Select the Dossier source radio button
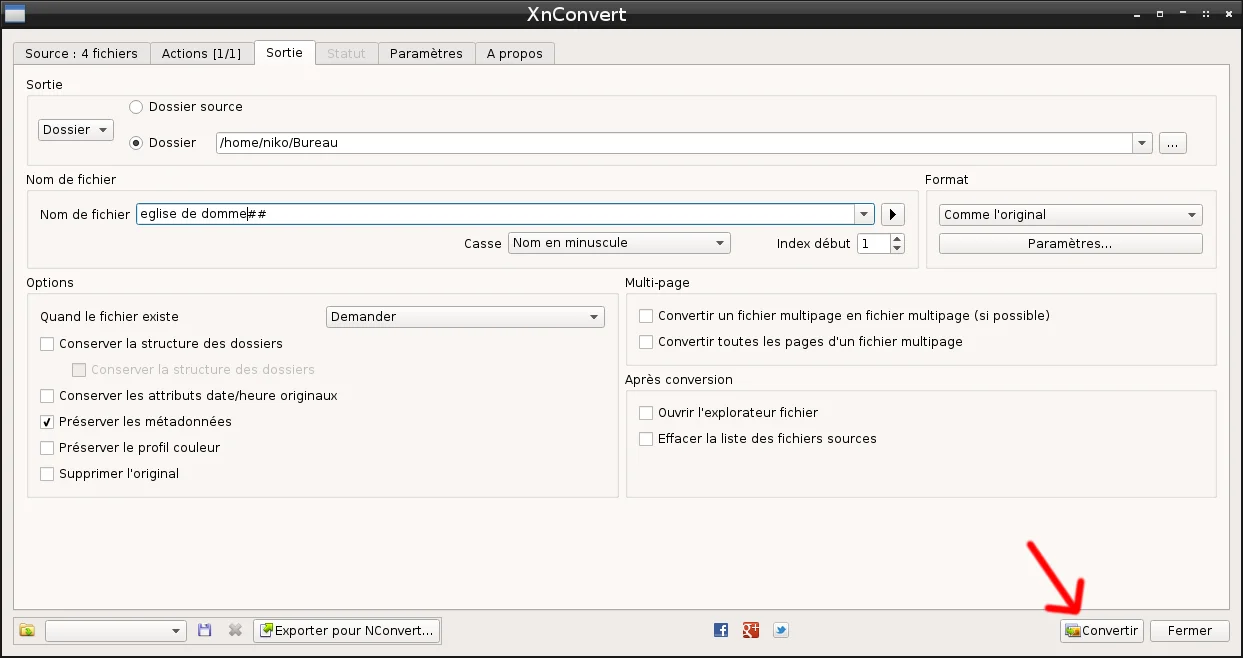Screen dimensions: 1243x658 coord(136,107)
